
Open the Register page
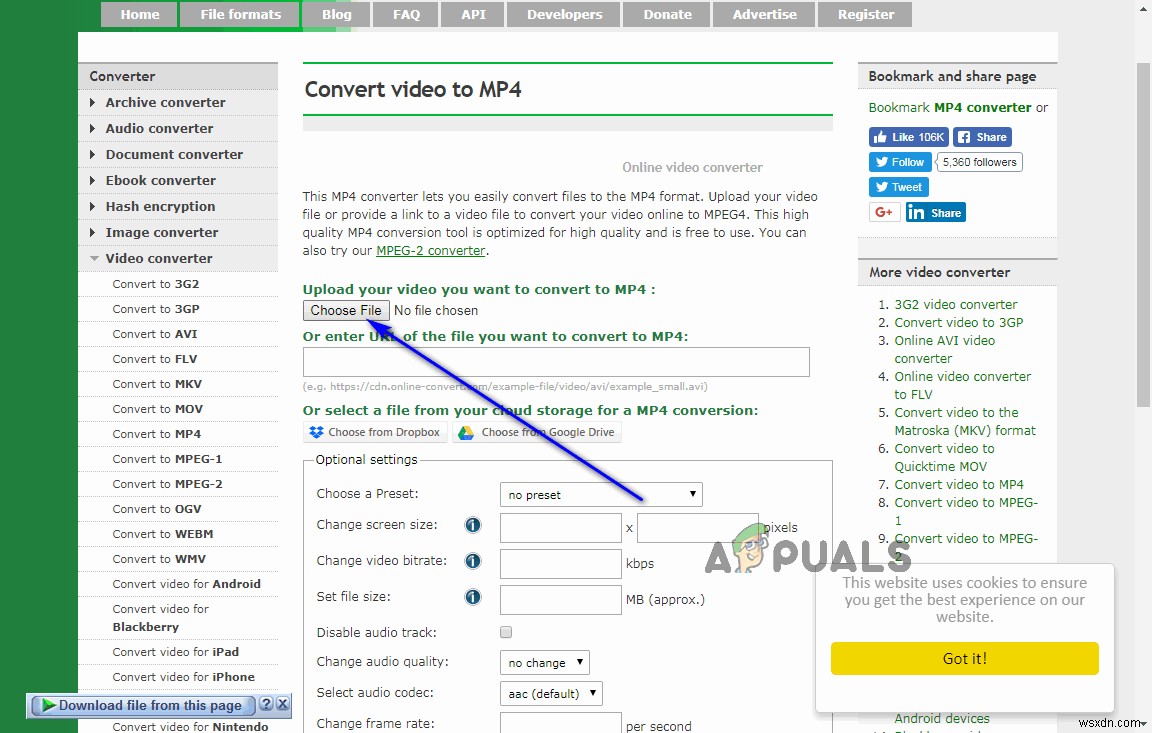coord(864,14)
